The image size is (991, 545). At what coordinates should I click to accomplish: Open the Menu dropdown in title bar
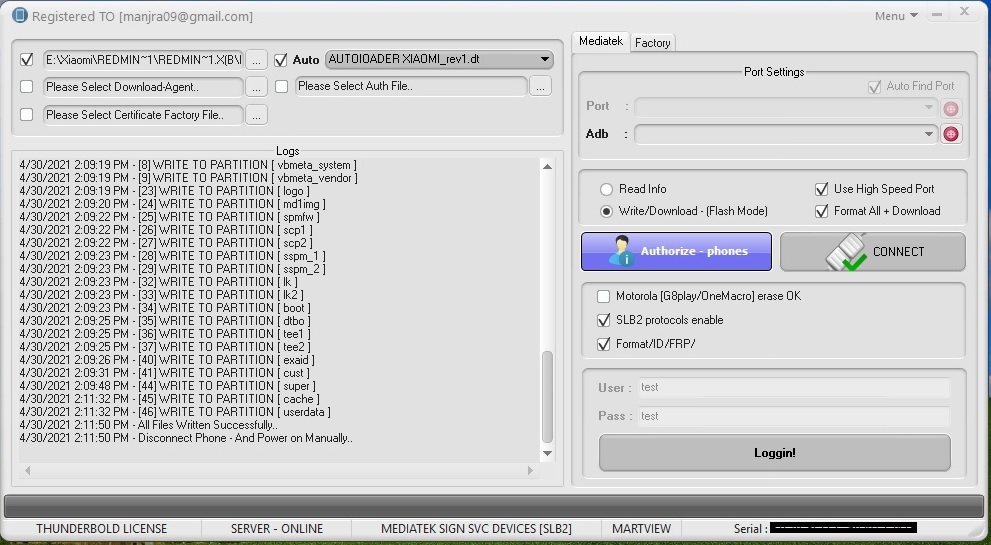coord(896,16)
